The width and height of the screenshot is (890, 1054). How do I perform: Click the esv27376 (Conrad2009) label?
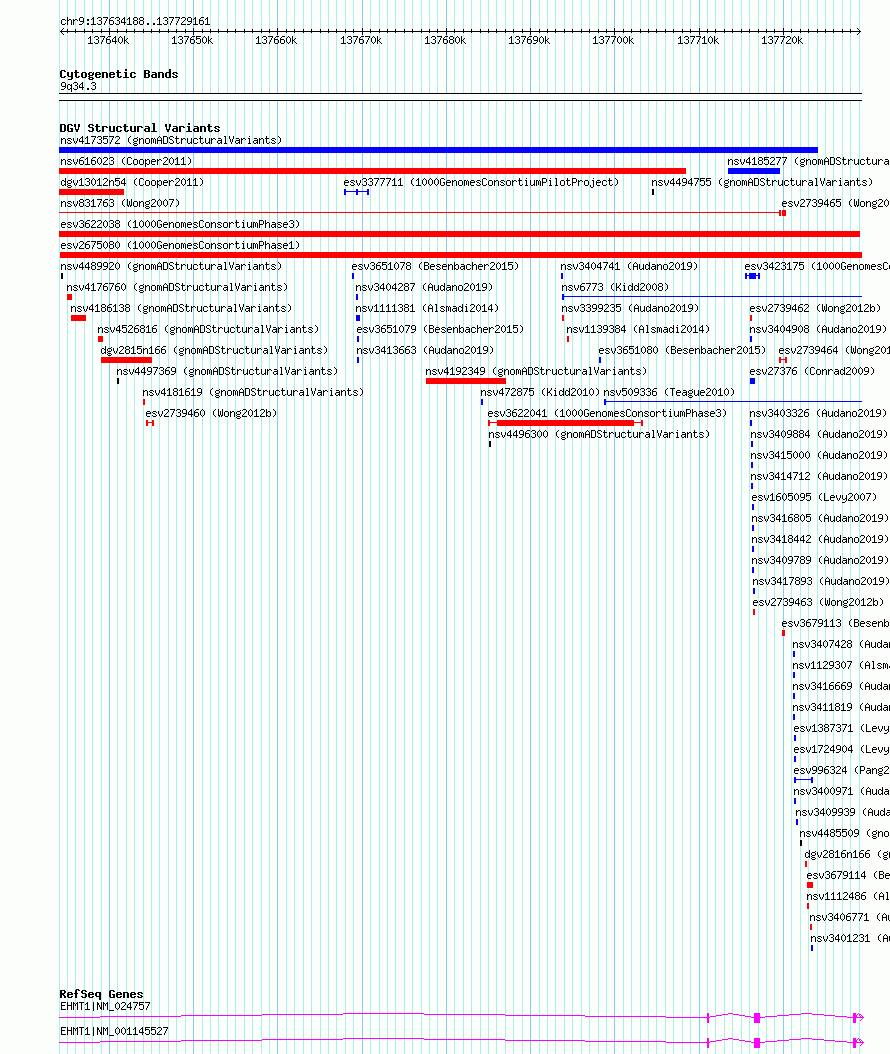pyautogui.click(x=812, y=370)
